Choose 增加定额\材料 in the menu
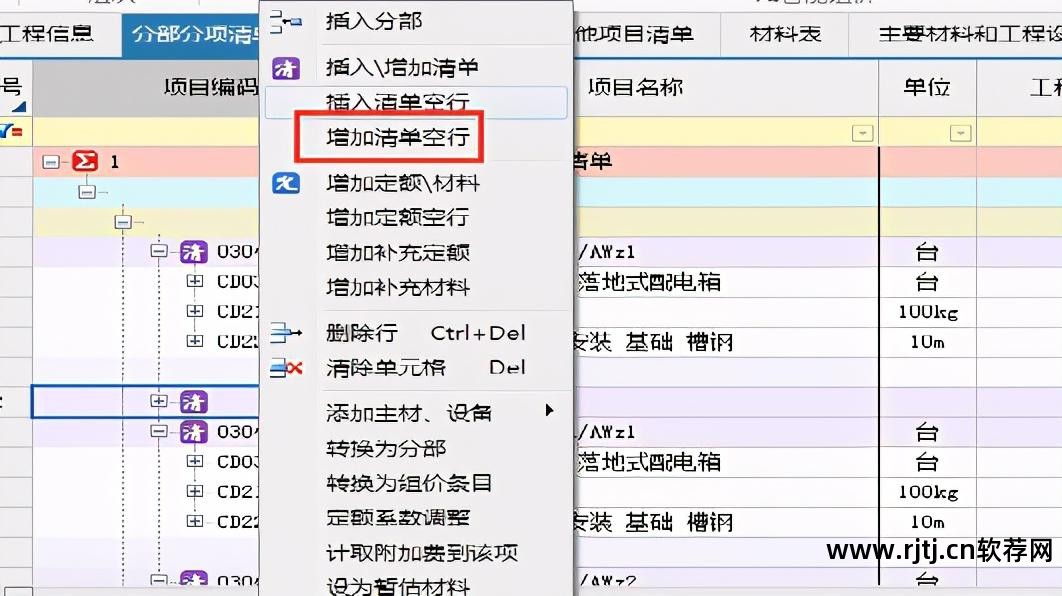 click(x=403, y=183)
